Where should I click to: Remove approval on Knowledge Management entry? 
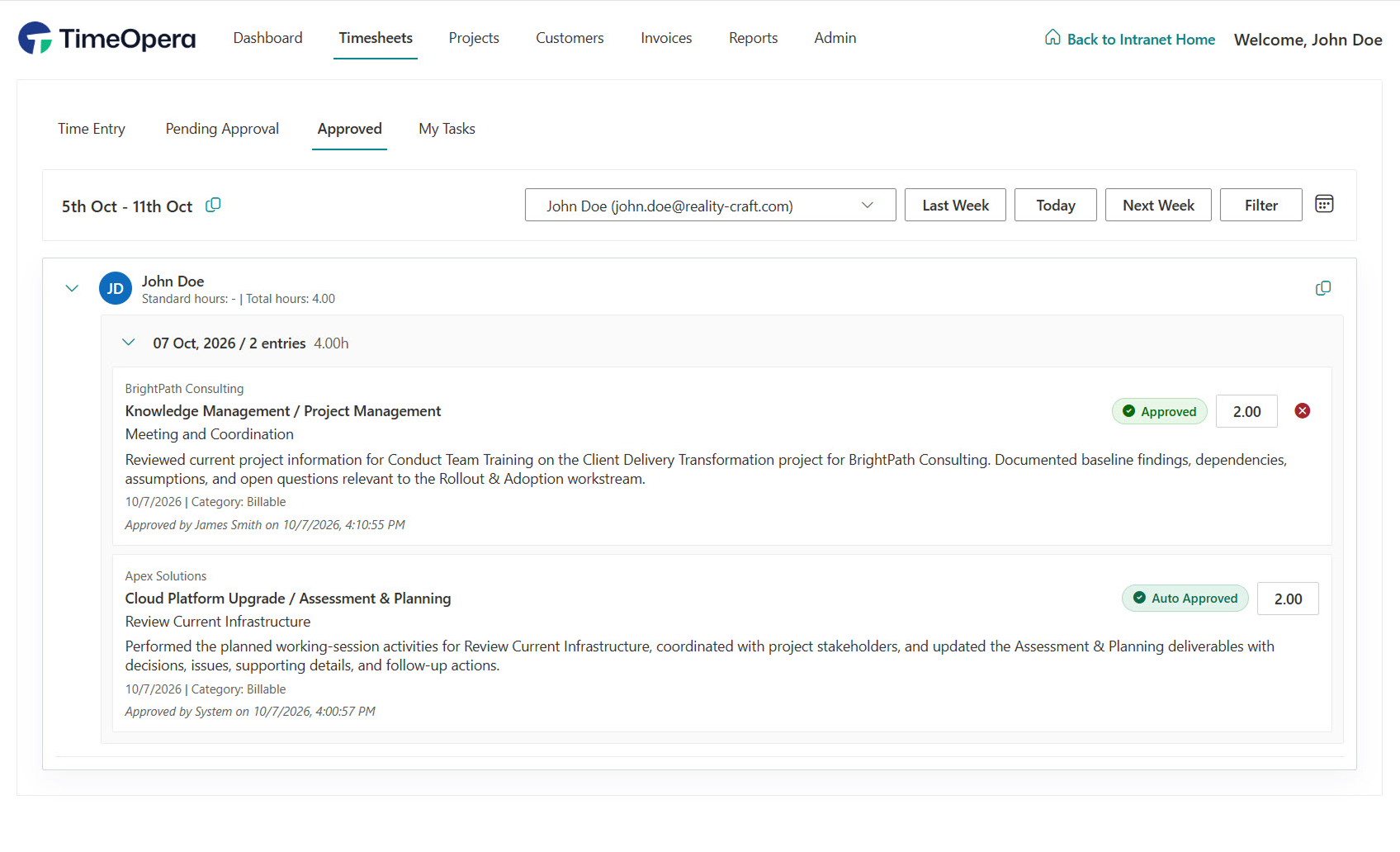[1303, 411]
